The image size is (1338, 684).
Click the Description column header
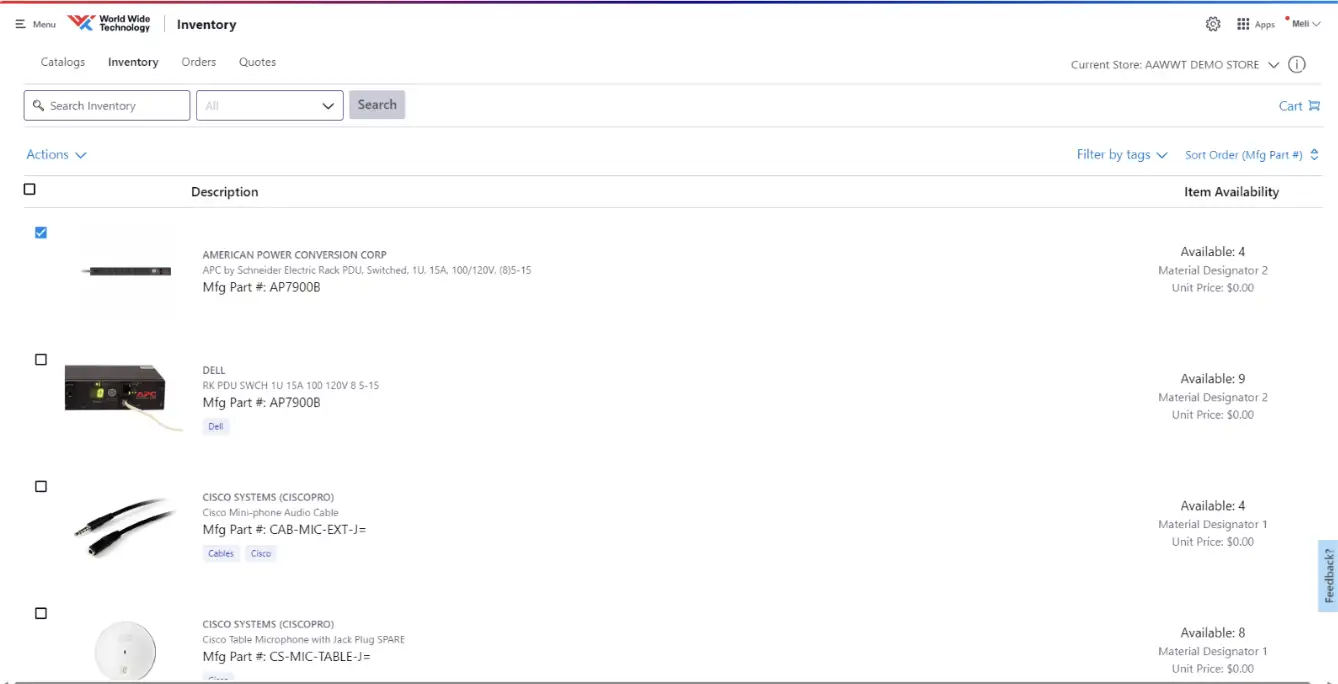click(225, 192)
